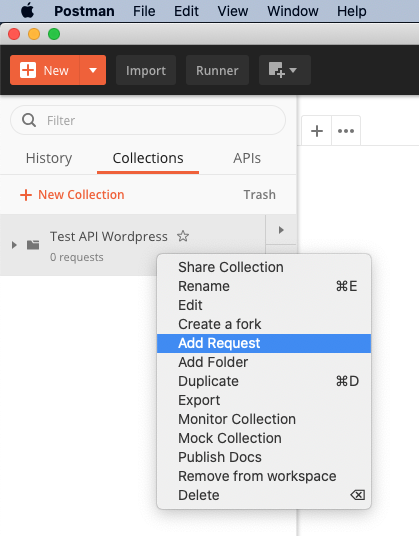This screenshot has width=419, height=536.
Task: Click the plus icon on New button
Action: click(x=28, y=70)
